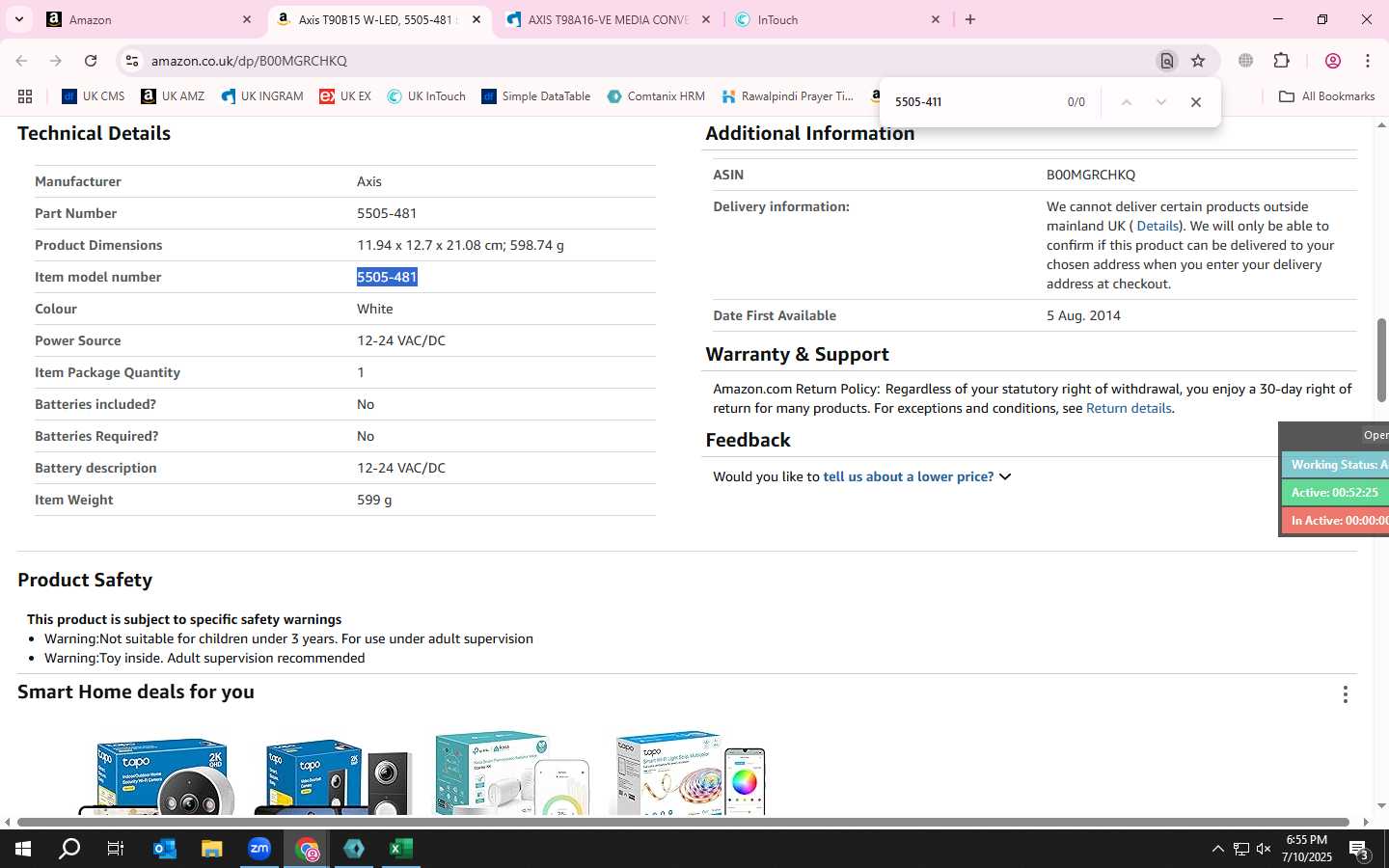The height and width of the screenshot is (868, 1389).
Task: Switch to the Amazon tab
Action: click(150, 19)
